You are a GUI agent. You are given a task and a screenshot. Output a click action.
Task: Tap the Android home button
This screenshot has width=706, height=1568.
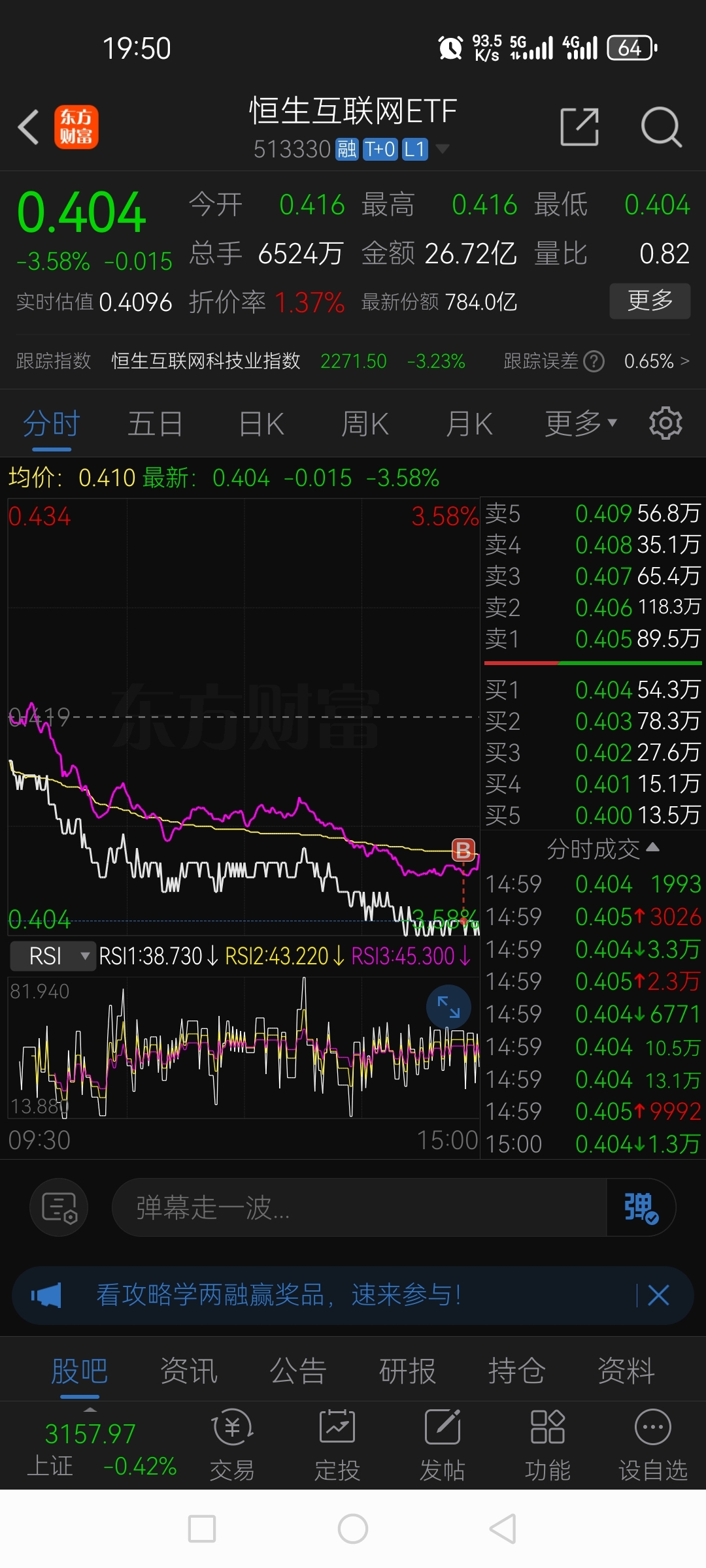(x=353, y=1529)
